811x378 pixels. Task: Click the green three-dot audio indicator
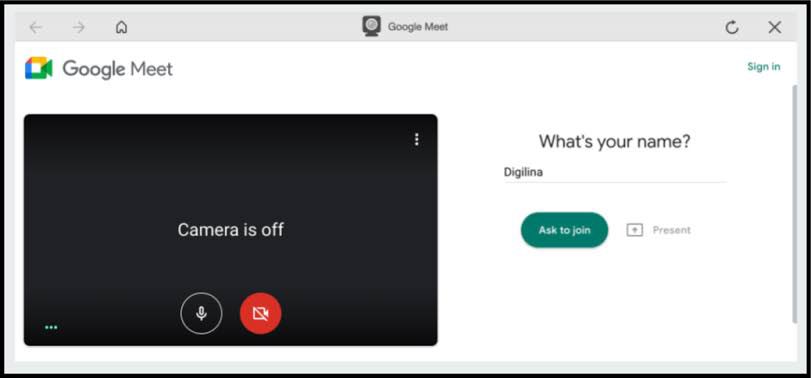coord(51,327)
